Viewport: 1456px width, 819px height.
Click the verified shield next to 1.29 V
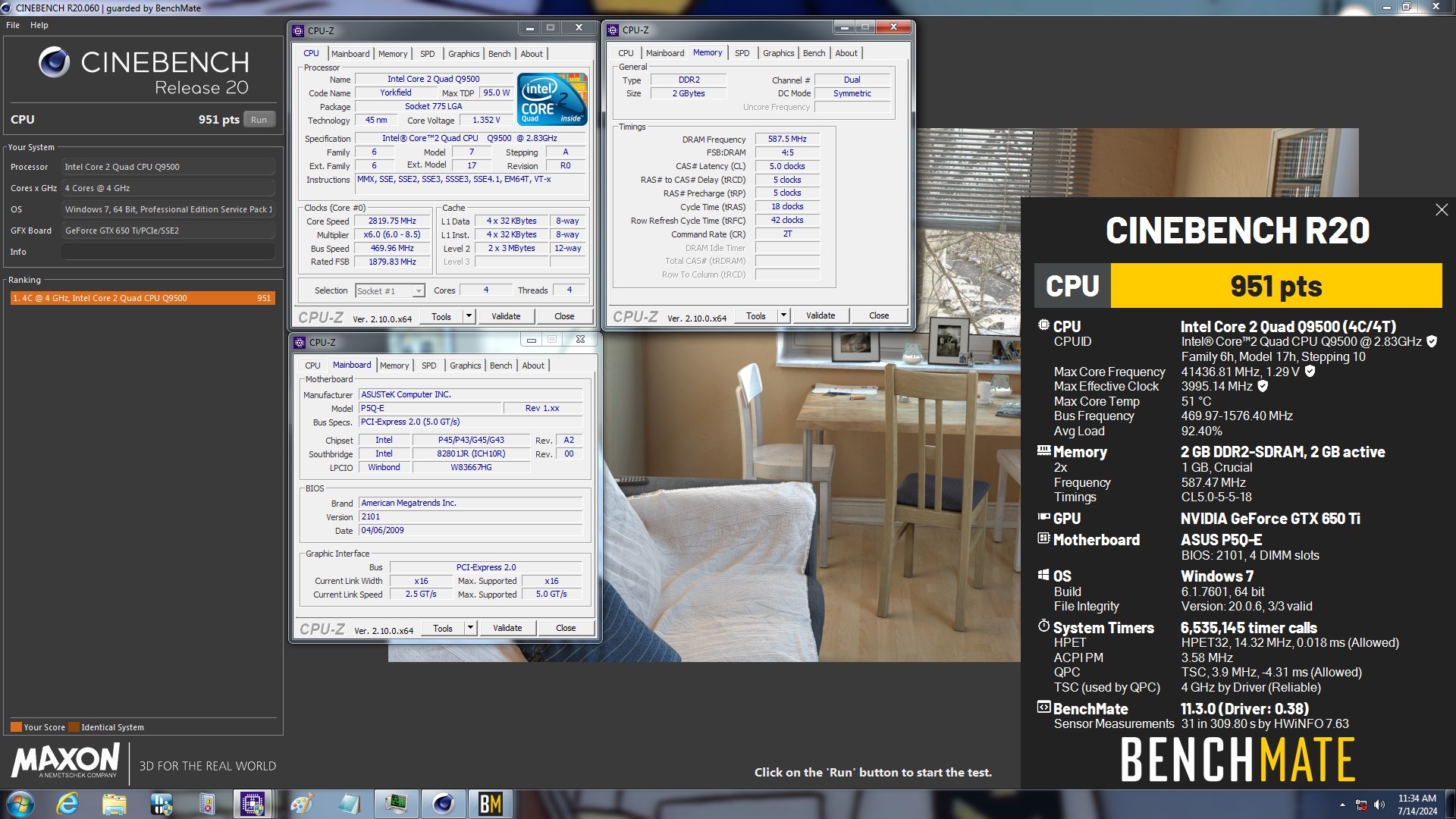(1310, 372)
